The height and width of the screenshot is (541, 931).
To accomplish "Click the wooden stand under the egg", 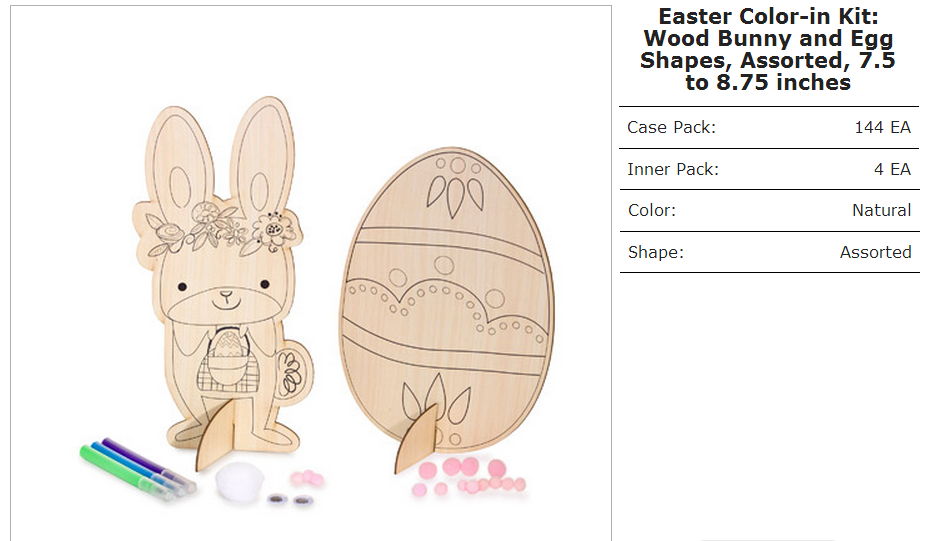I will click(417, 438).
